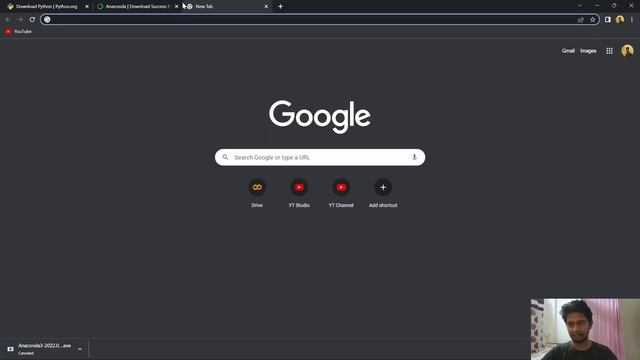Click the Anaconda3 download file icon
Image resolution: width=640 pixels, height=360 pixels.
click(x=11, y=349)
